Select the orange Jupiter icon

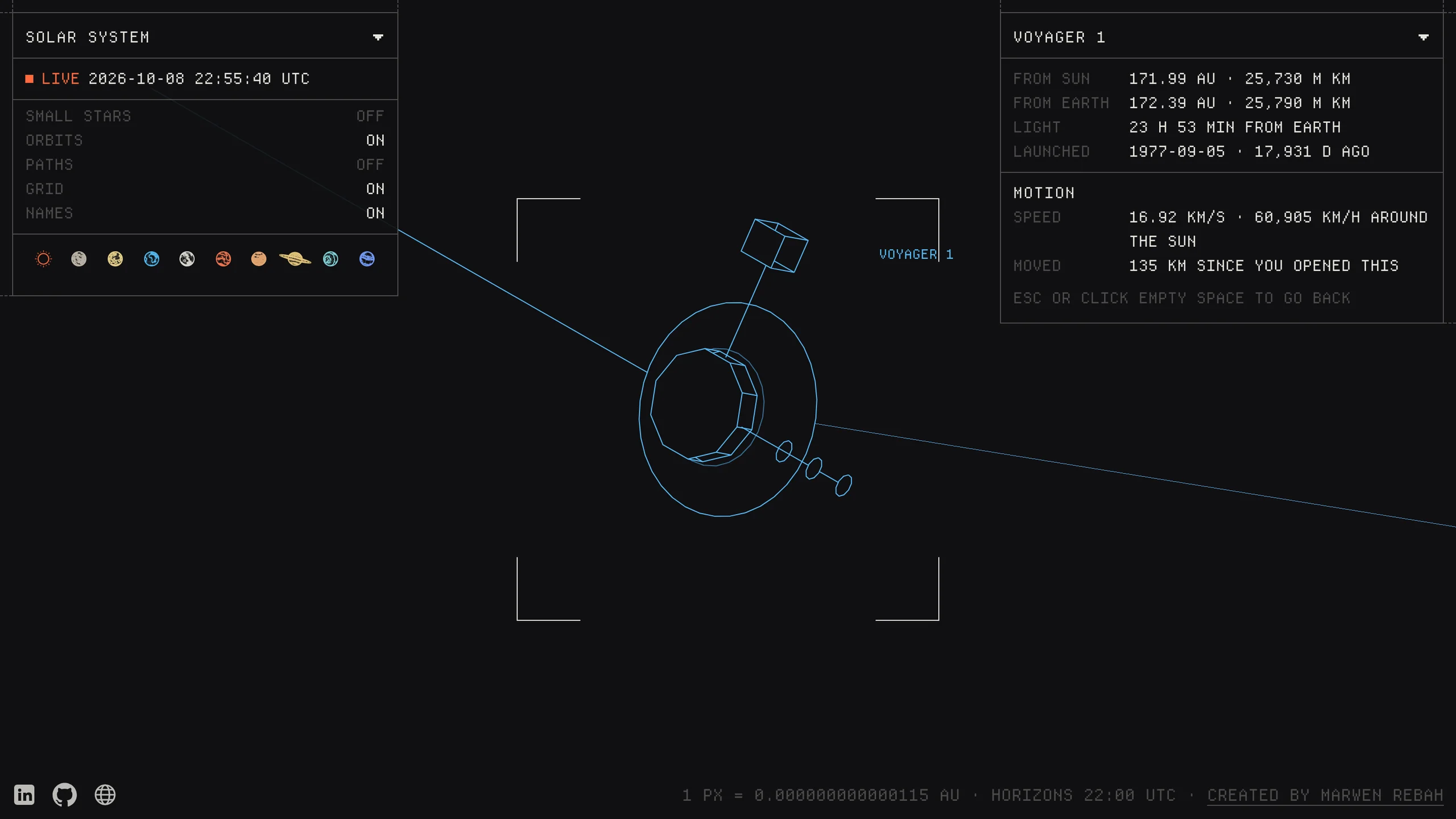[259, 259]
